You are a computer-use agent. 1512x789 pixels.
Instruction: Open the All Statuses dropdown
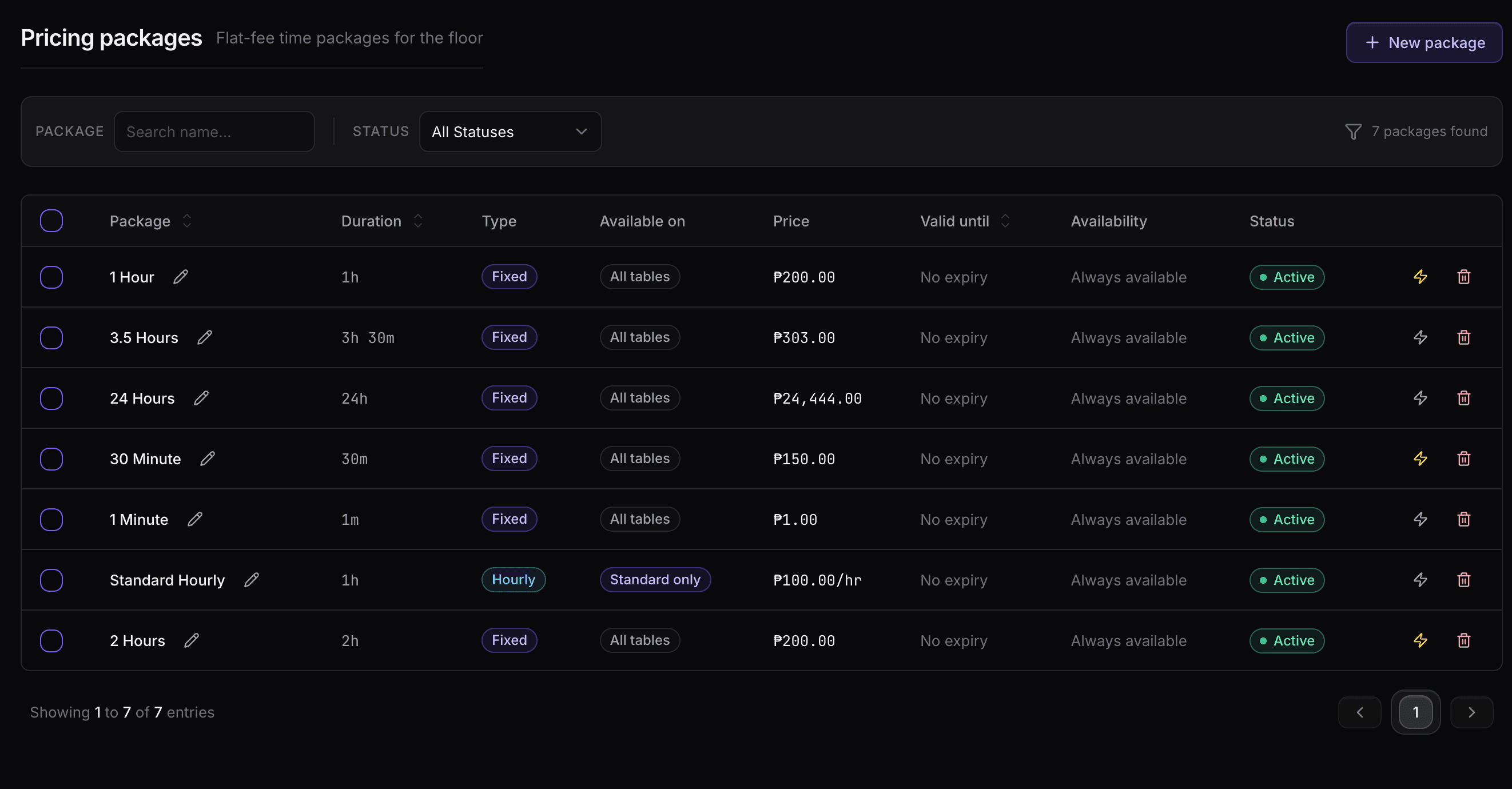510,131
